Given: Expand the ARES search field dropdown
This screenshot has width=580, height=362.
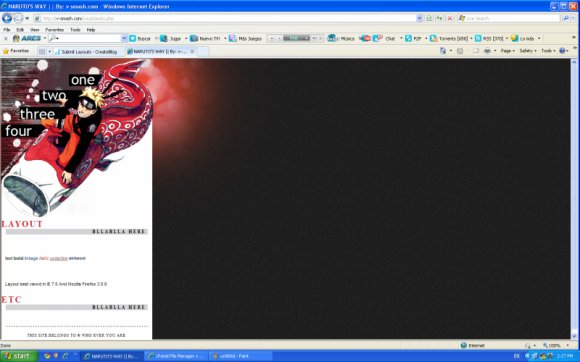Looking at the screenshot, I should [124, 38].
